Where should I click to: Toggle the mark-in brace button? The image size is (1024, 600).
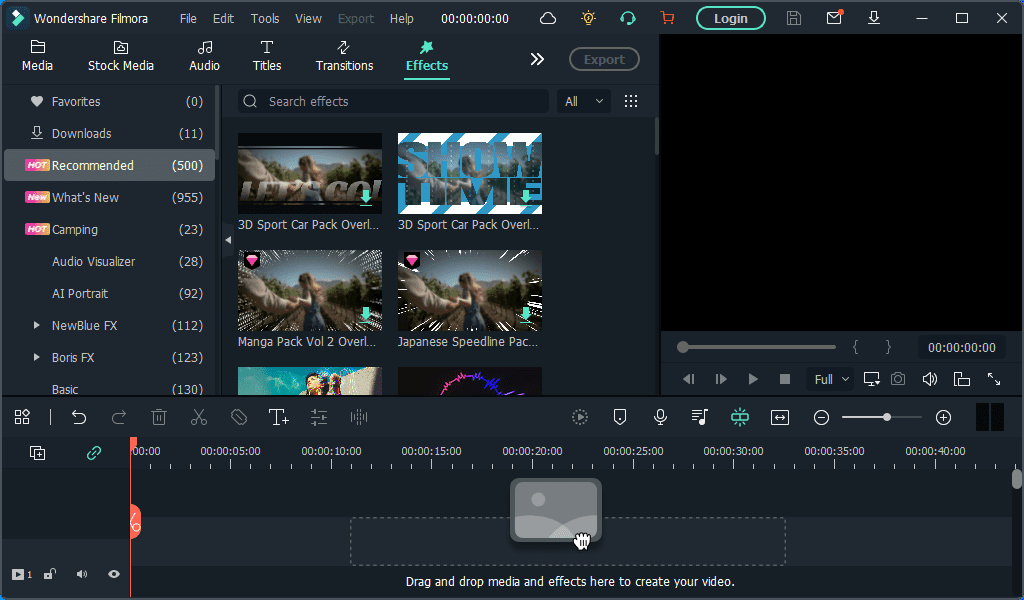(x=856, y=347)
